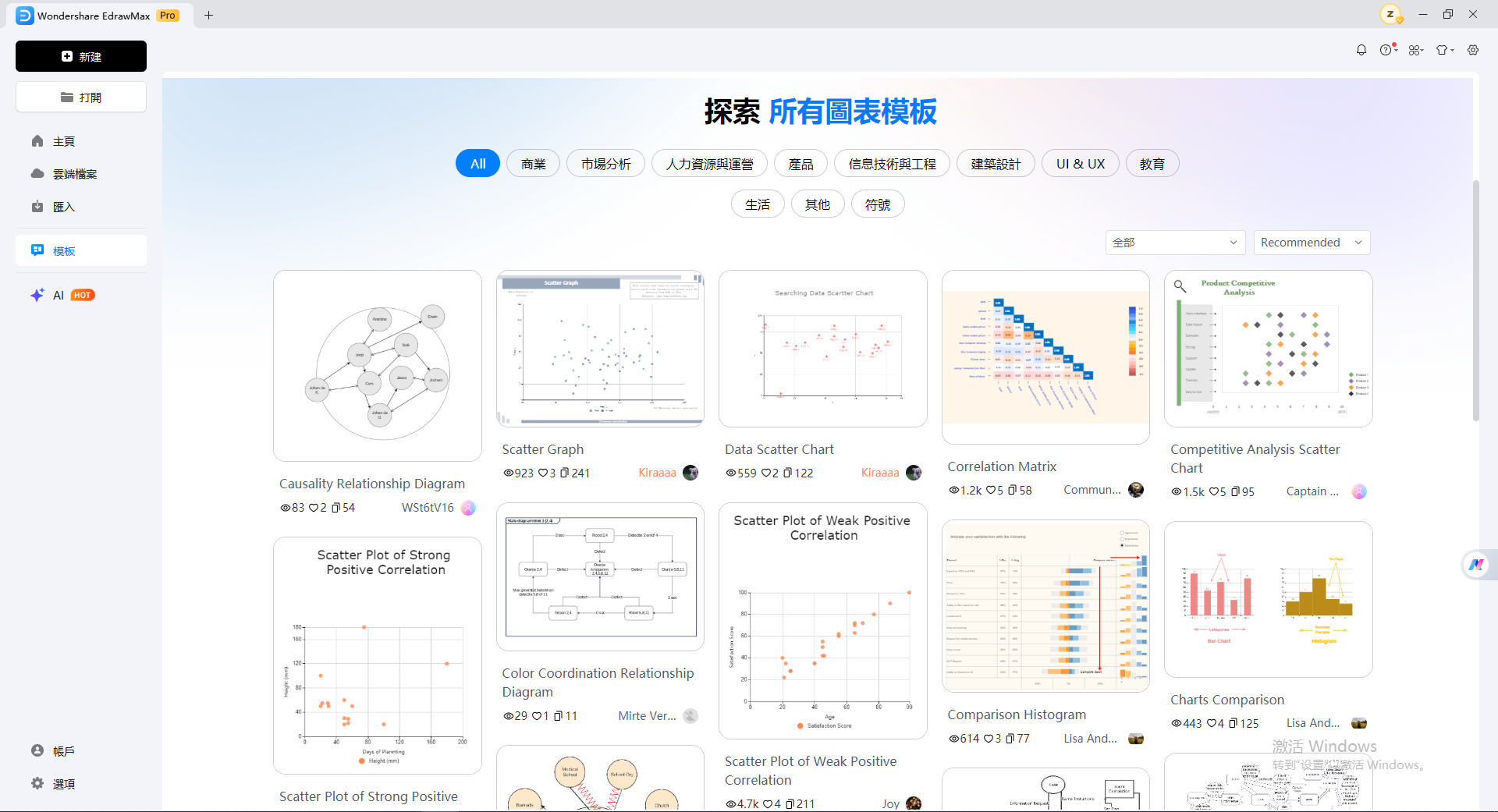Open Scatter Plot of Weak Positive Correlation thumbnail

[823, 621]
